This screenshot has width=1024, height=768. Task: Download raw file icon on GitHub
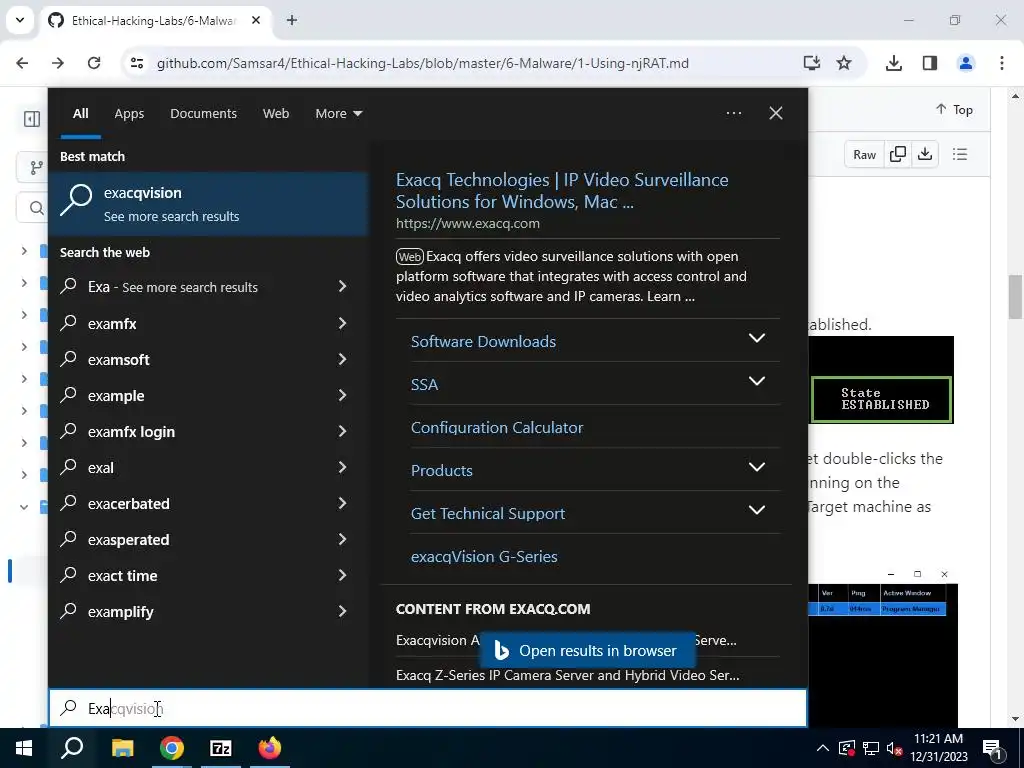point(925,154)
